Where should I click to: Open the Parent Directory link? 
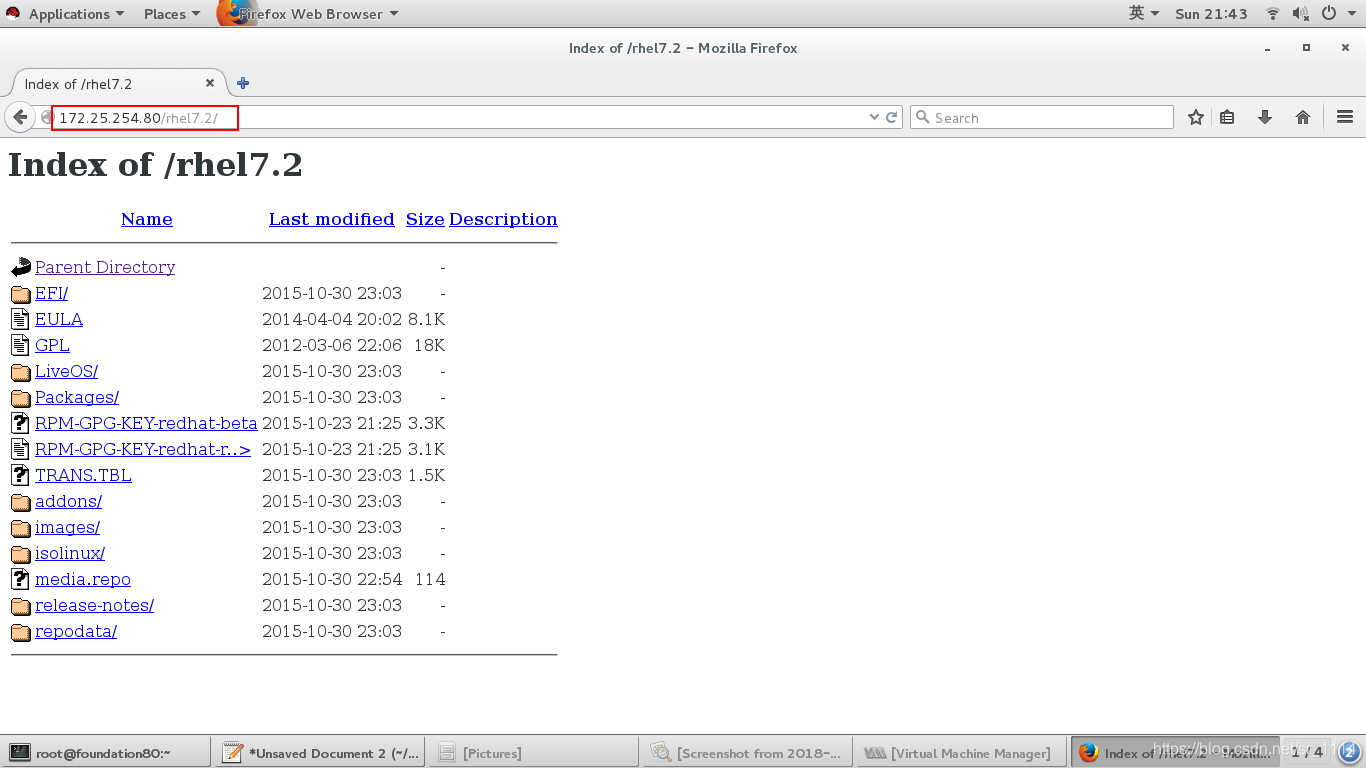pyautogui.click(x=105, y=267)
